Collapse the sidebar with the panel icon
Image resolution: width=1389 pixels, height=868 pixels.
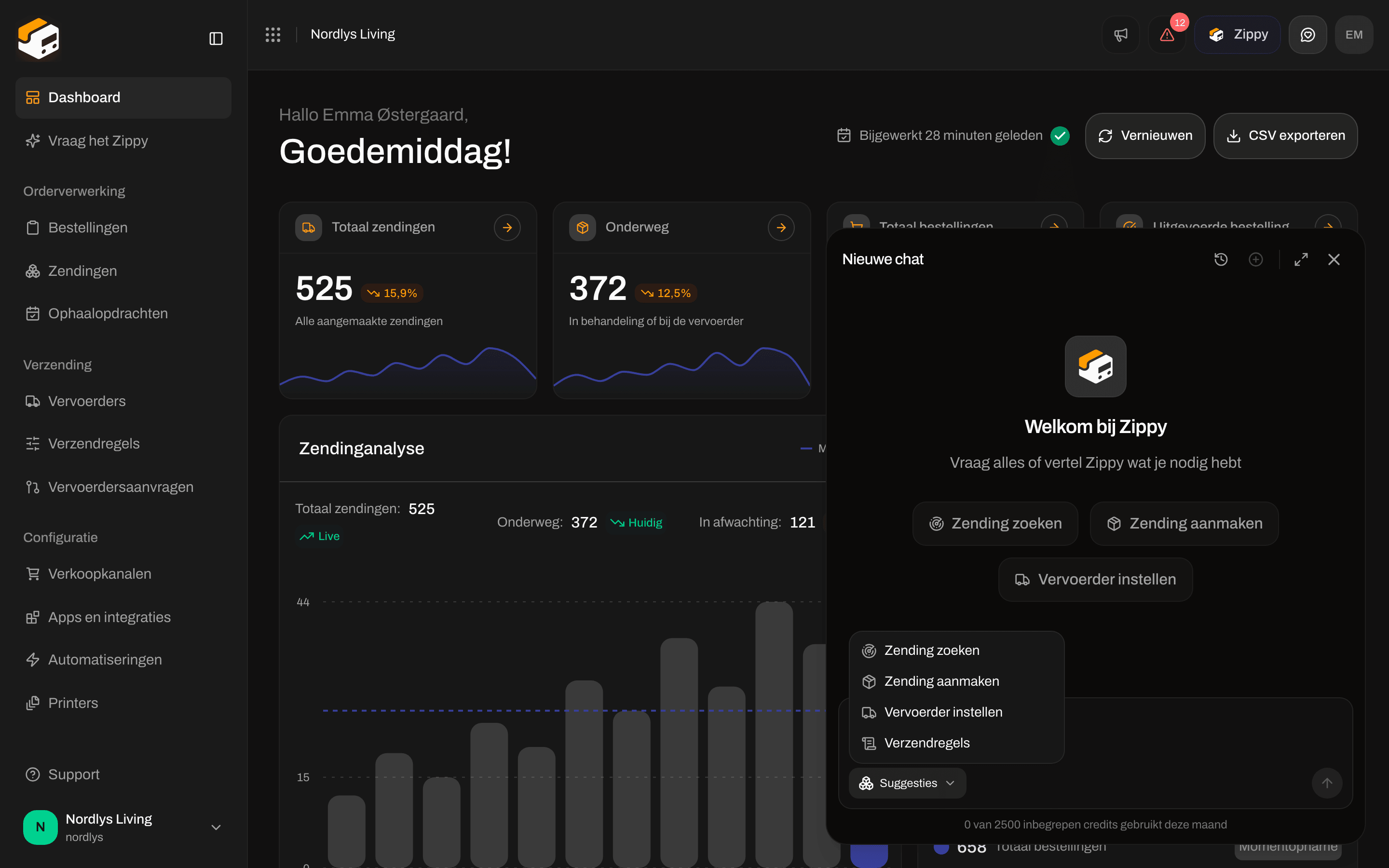click(216, 39)
